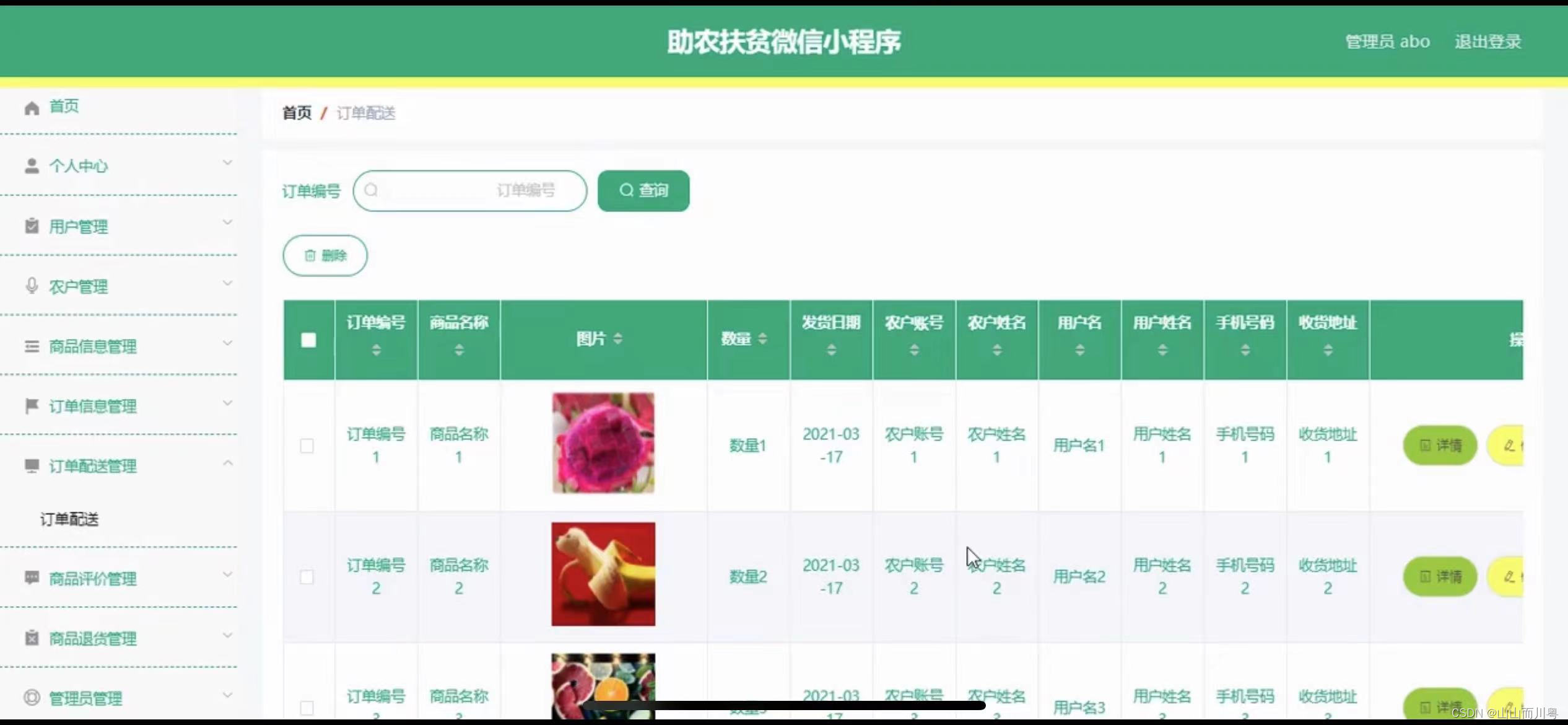
Task: Expand the 商品退货管理 menu chevron
Action: click(227, 635)
